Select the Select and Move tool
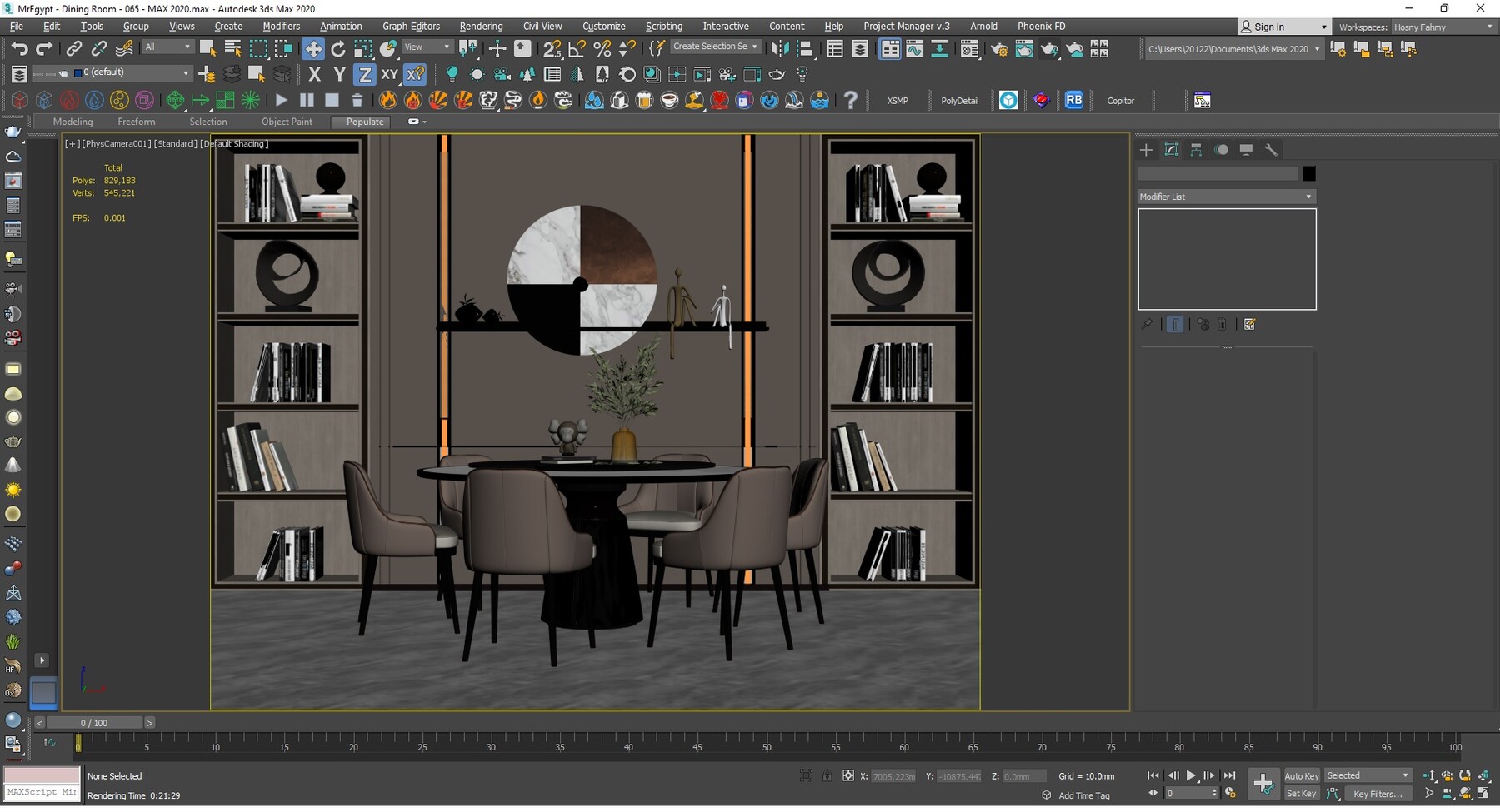1500x812 pixels. click(313, 48)
